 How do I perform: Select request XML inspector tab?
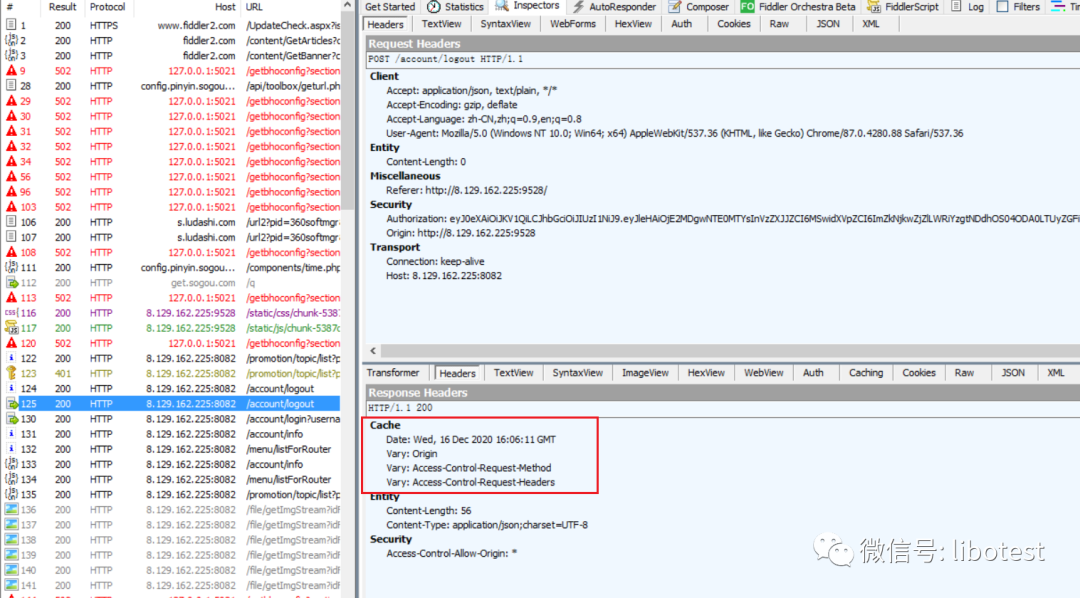(x=871, y=24)
